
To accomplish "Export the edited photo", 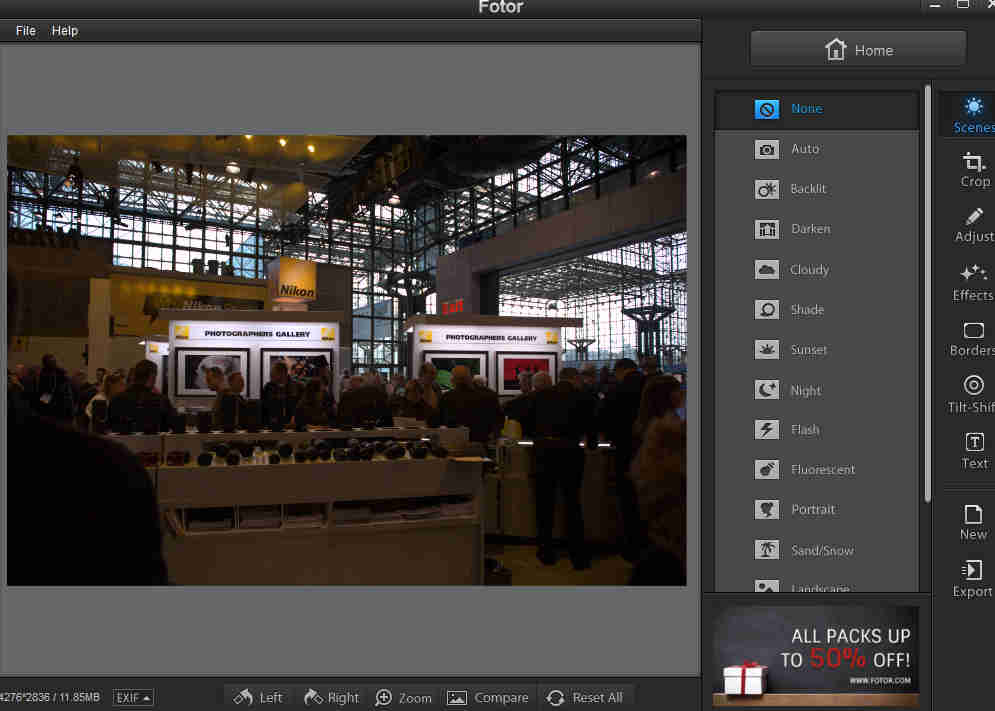I will pyautogui.click(x=973, y=579).
